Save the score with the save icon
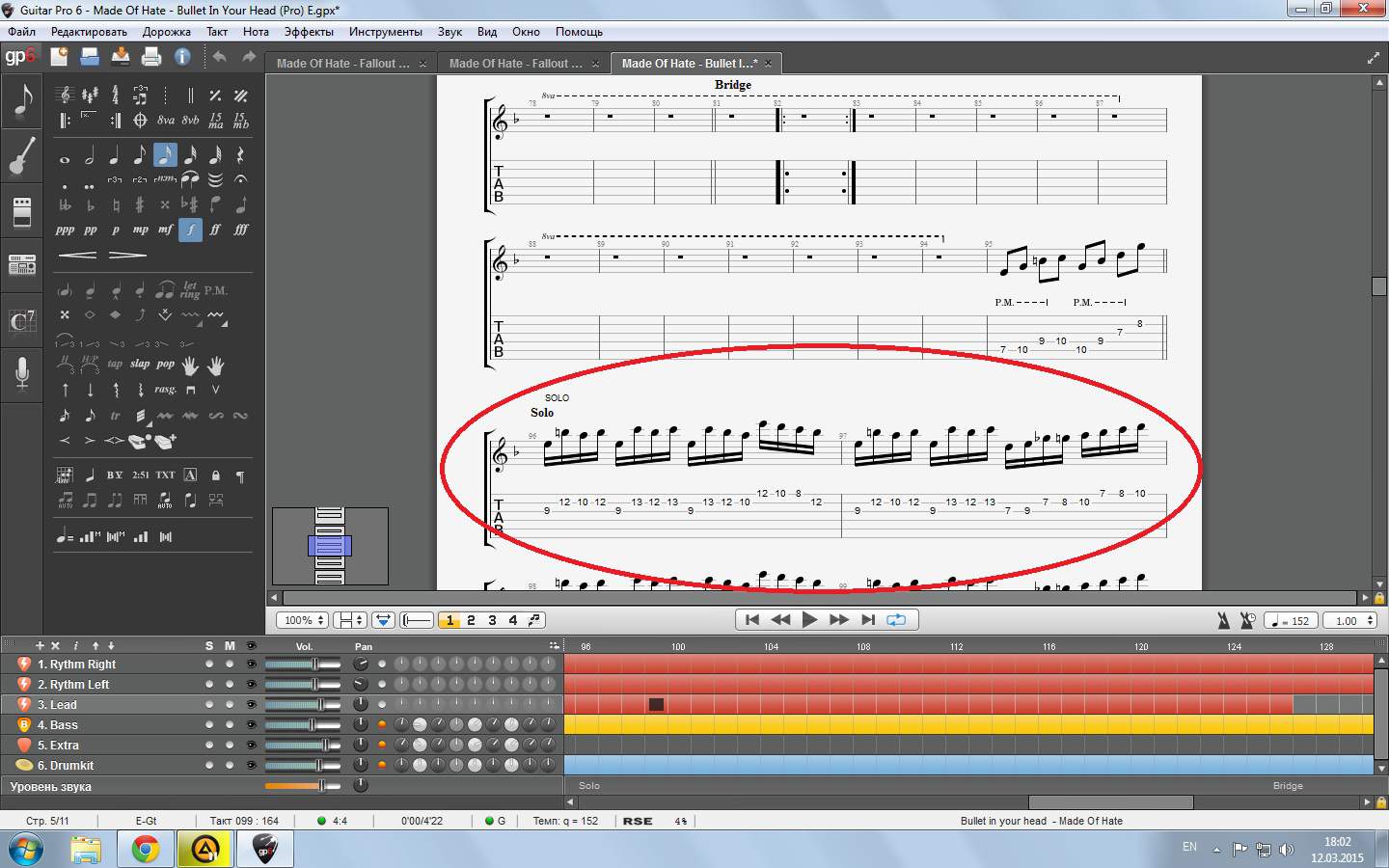Screen dimensions: 1389x868 point(121,57)
